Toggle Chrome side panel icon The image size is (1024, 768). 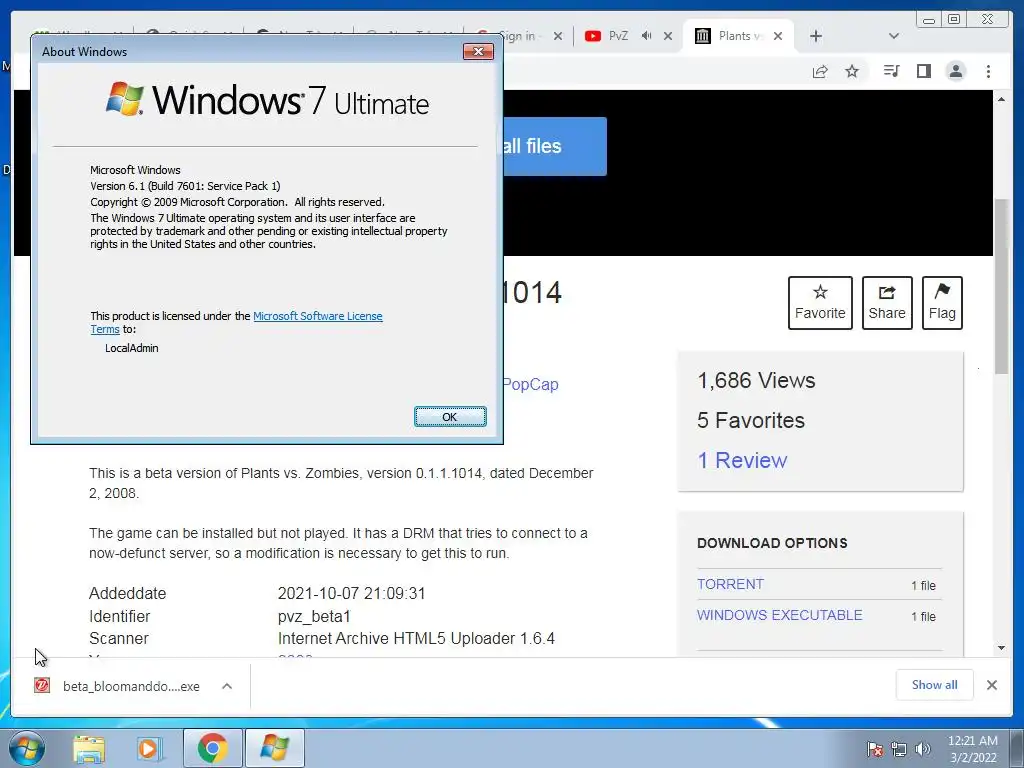coord(923,71)
